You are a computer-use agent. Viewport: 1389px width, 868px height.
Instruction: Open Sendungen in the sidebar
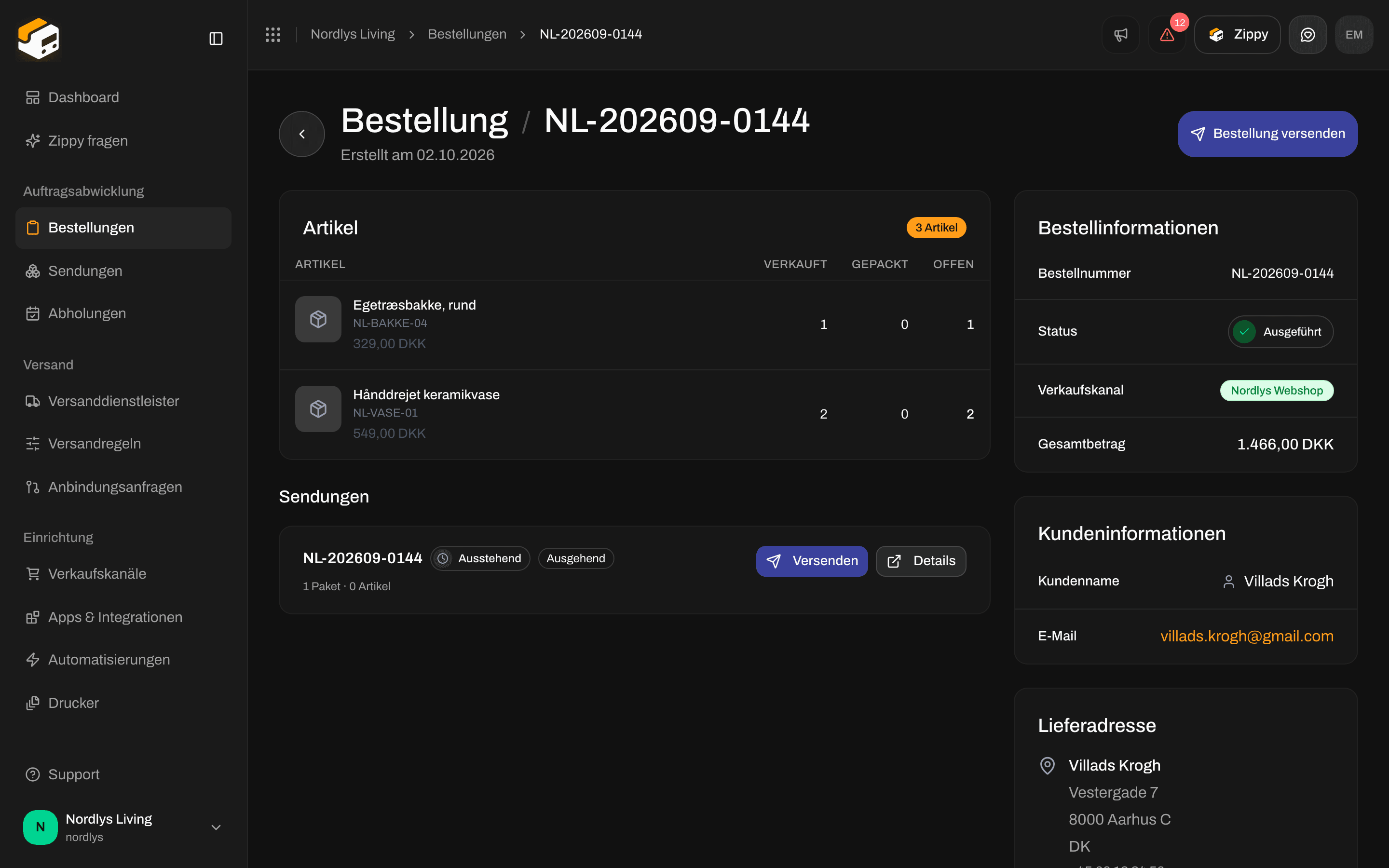(x=123, y=271)
